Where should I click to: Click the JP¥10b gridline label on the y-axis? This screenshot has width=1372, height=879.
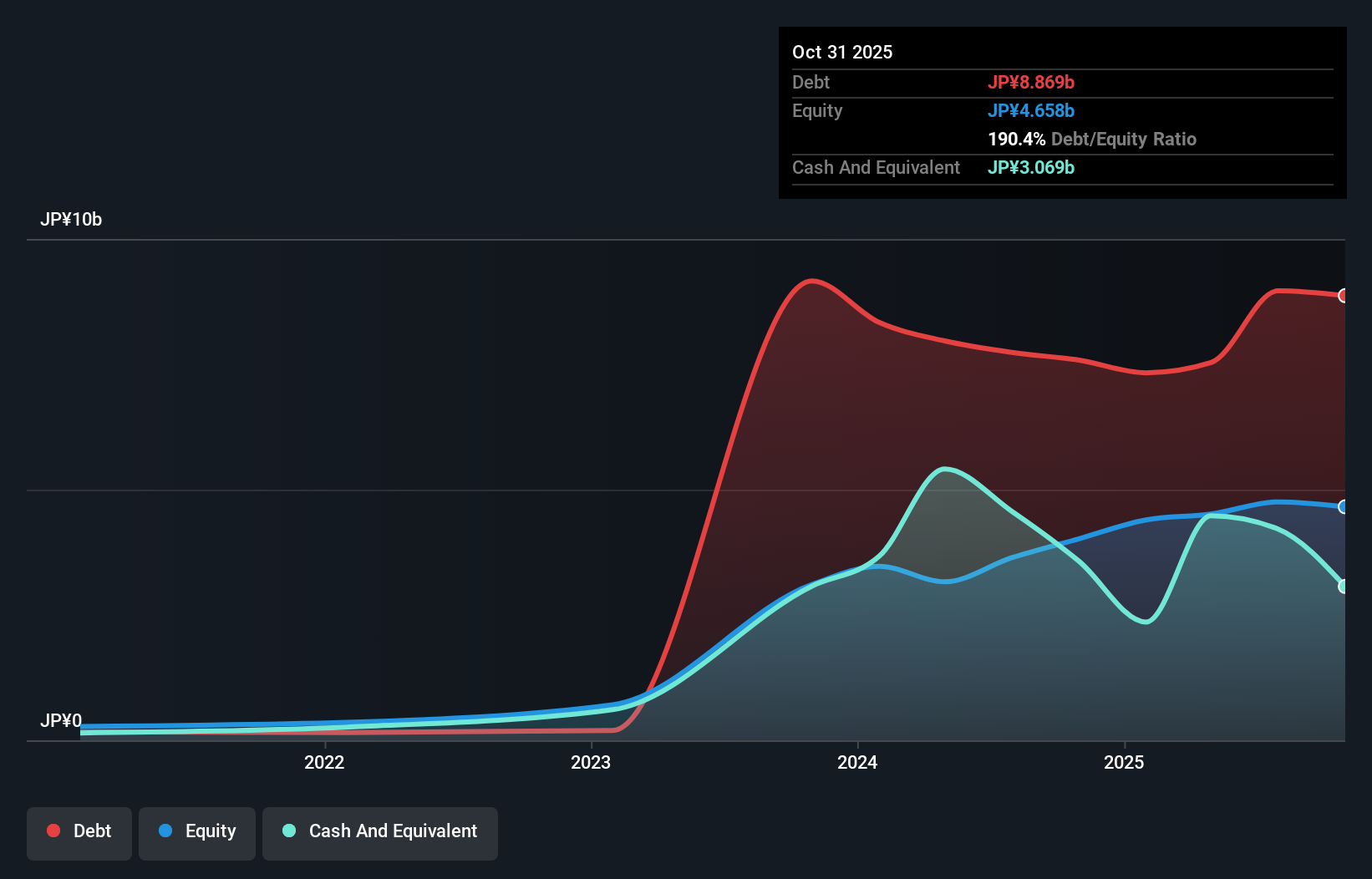coord(72,220)
